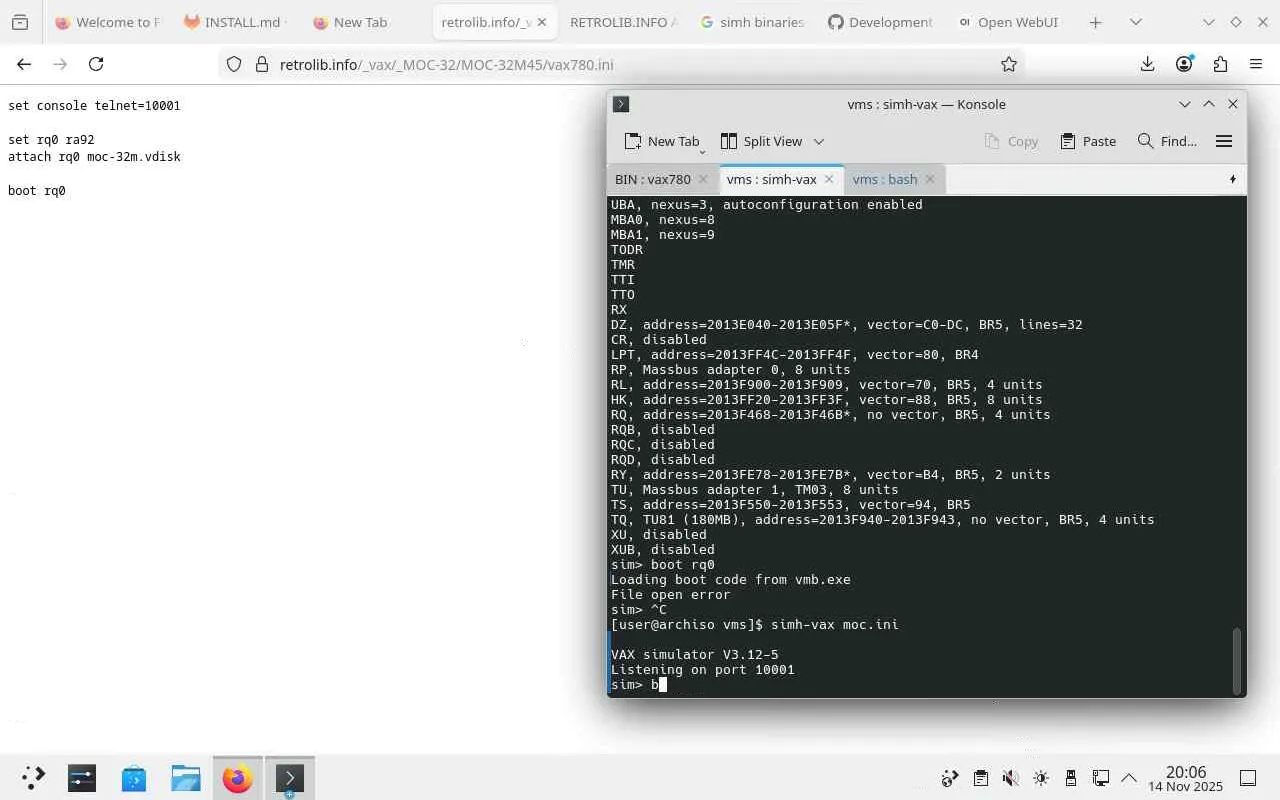1280x800 pixels.
Task: Go back in Firefox
Action: [24, 64]
